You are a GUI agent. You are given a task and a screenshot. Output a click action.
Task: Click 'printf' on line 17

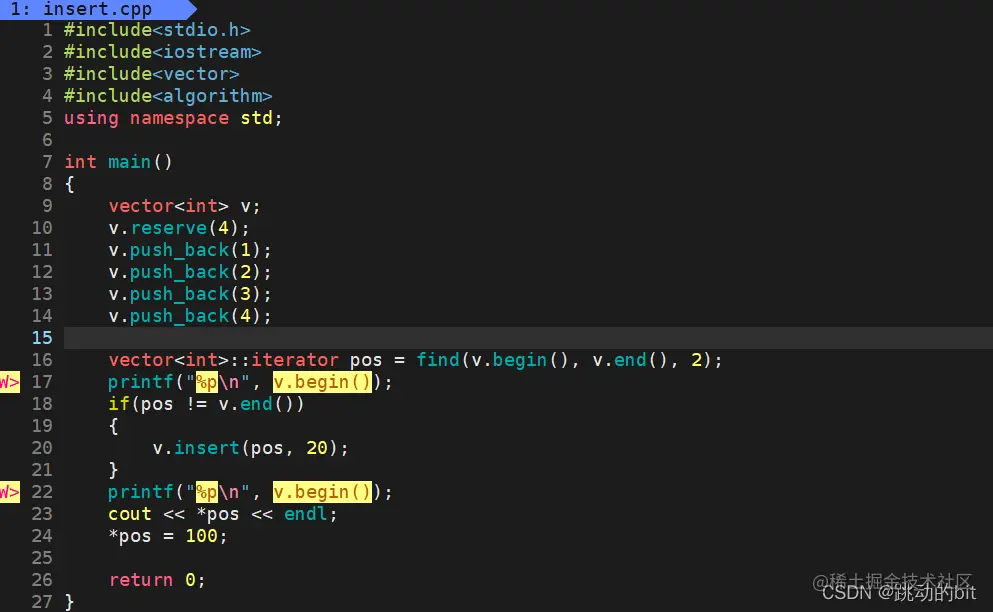[141, 382]
